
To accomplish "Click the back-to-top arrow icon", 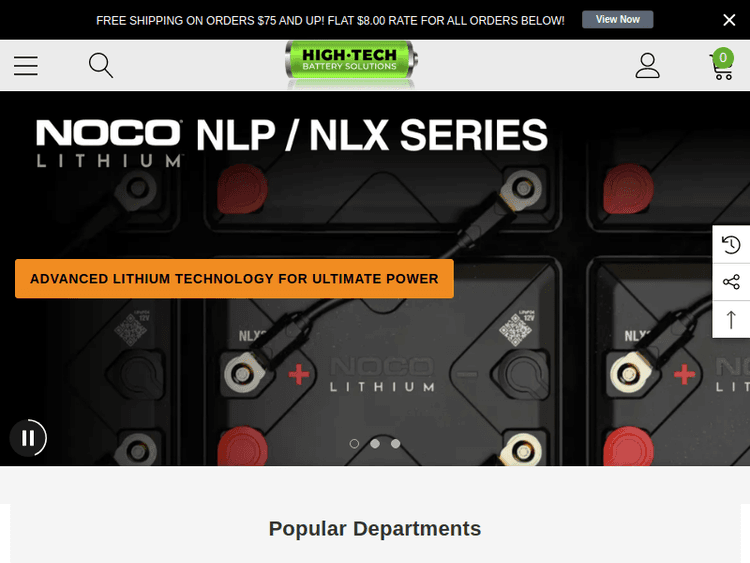I will click(731, 319).
